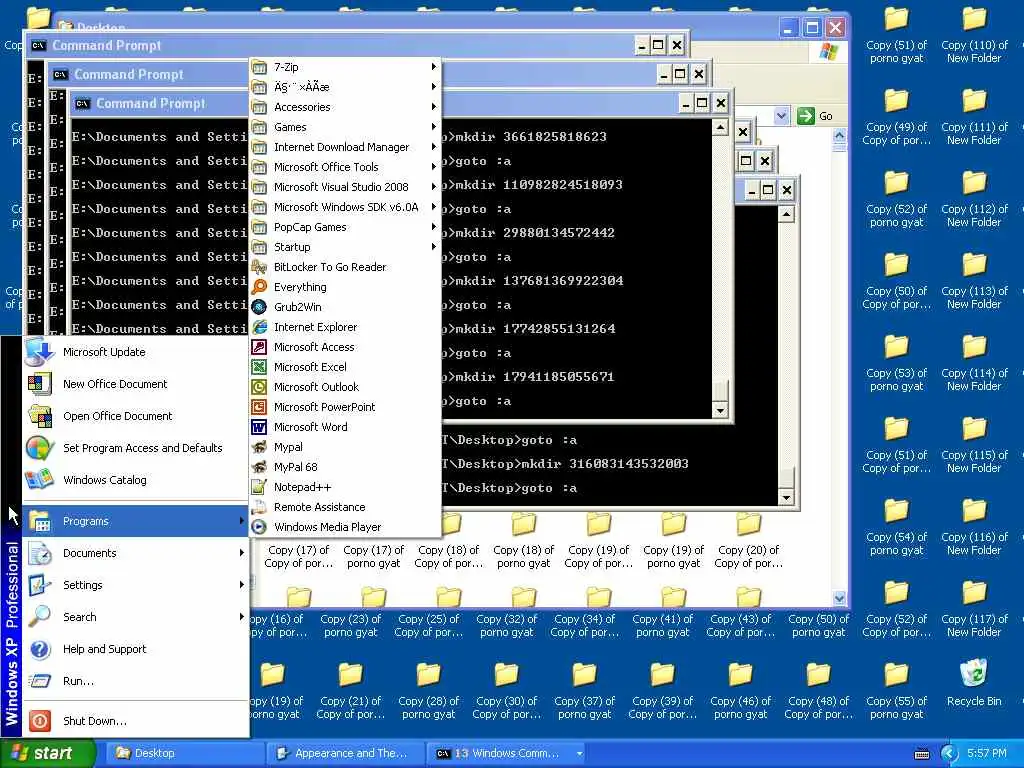Open Help and Support
The height and width of the screenshot is (768, 1024).
tap(135, 649)
